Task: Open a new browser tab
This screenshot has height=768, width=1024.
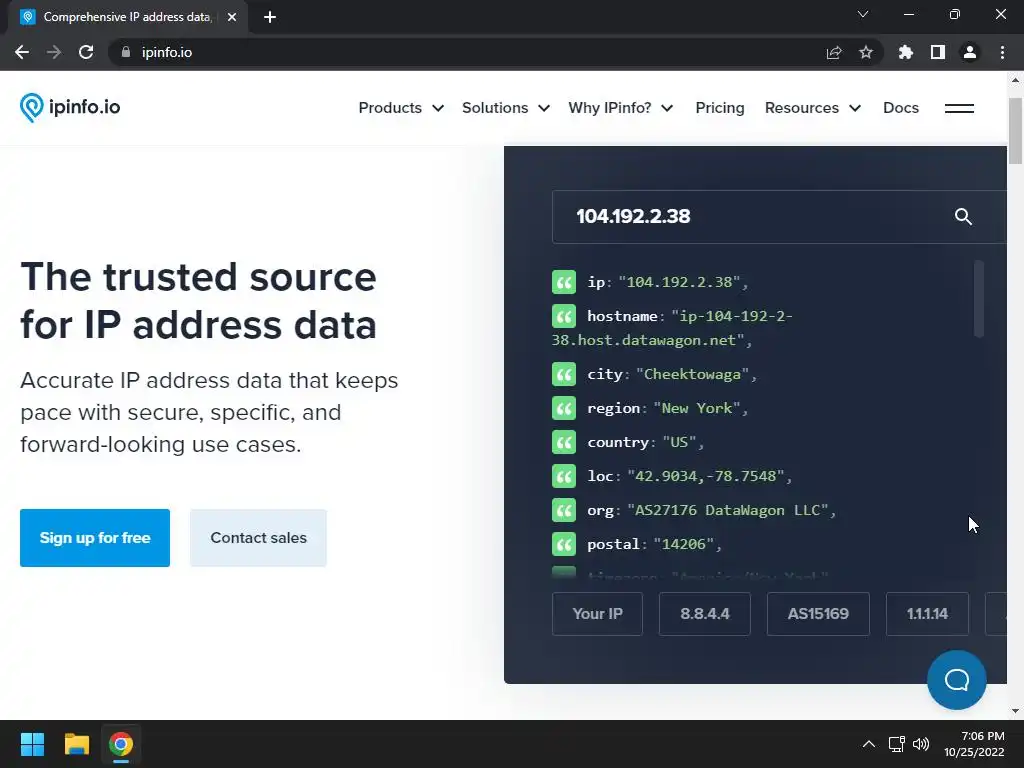Action: click(270, 17)
